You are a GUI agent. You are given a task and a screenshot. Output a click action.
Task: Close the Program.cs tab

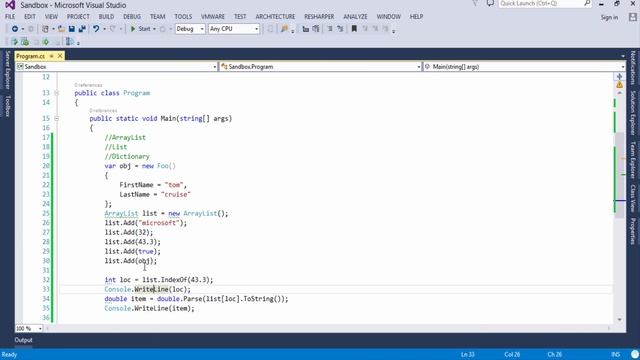click(60, 56)
